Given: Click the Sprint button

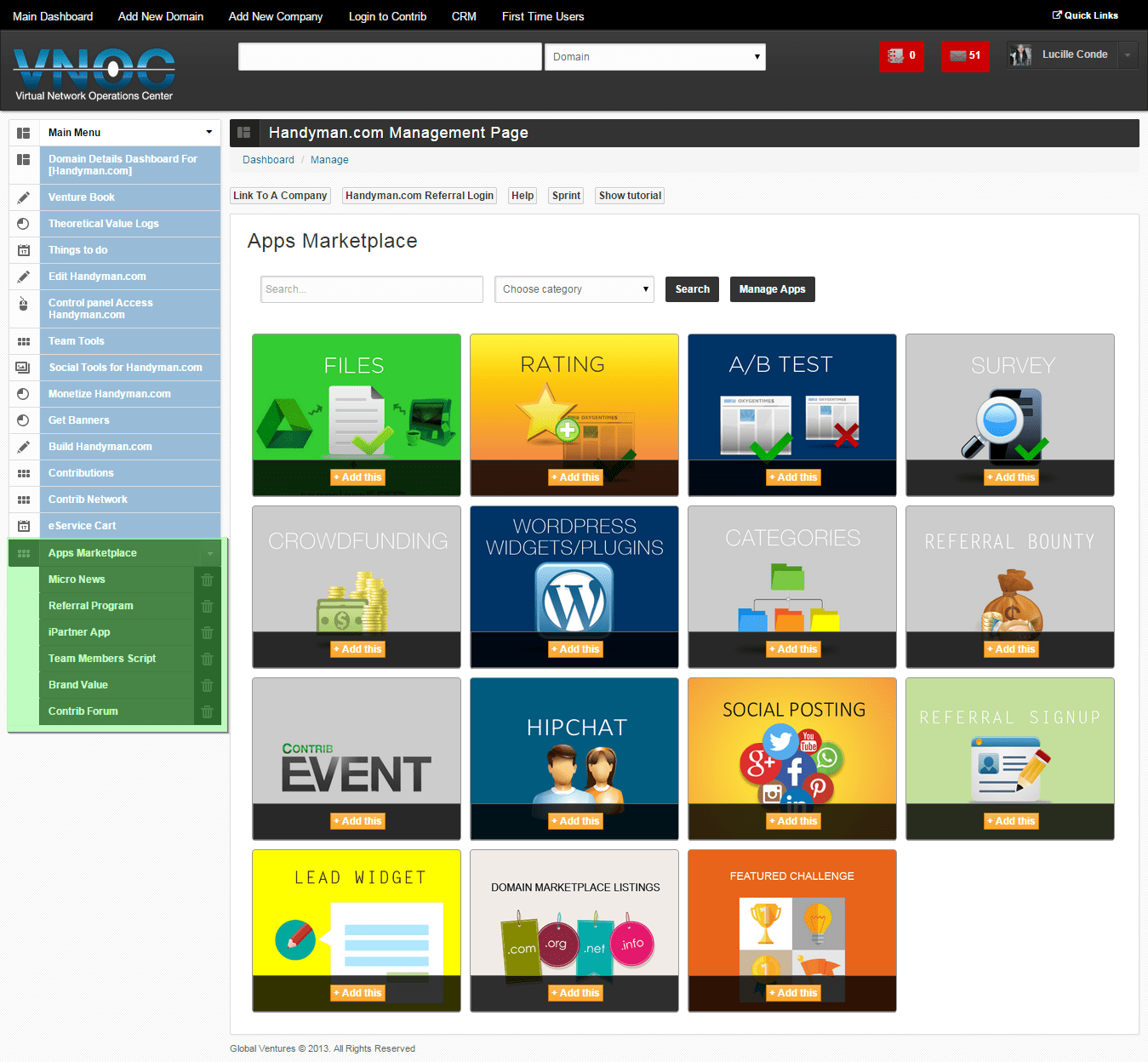Looking at the screenshot, I should coord(566,196).
